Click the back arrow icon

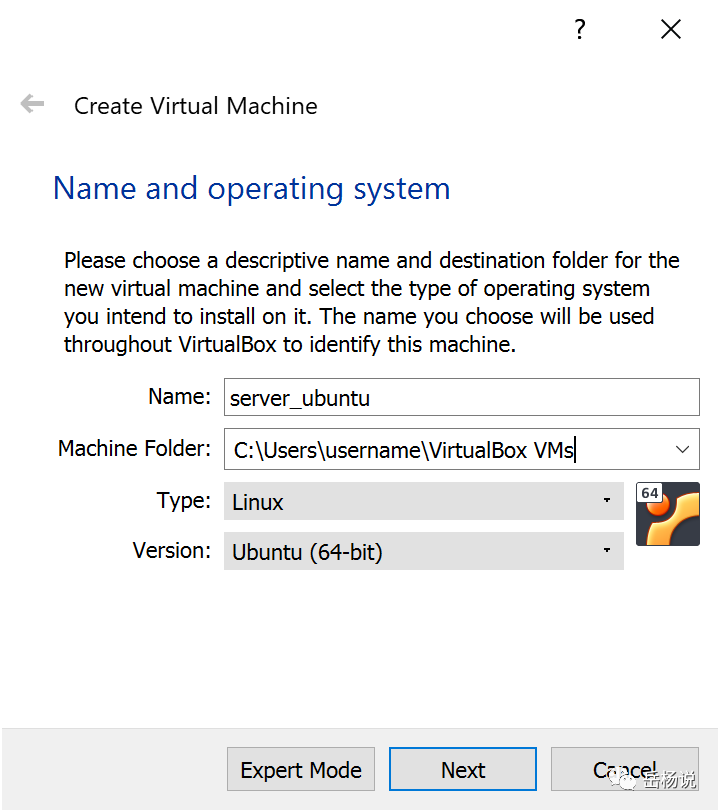pyautogui.click(x=32, y=104)
